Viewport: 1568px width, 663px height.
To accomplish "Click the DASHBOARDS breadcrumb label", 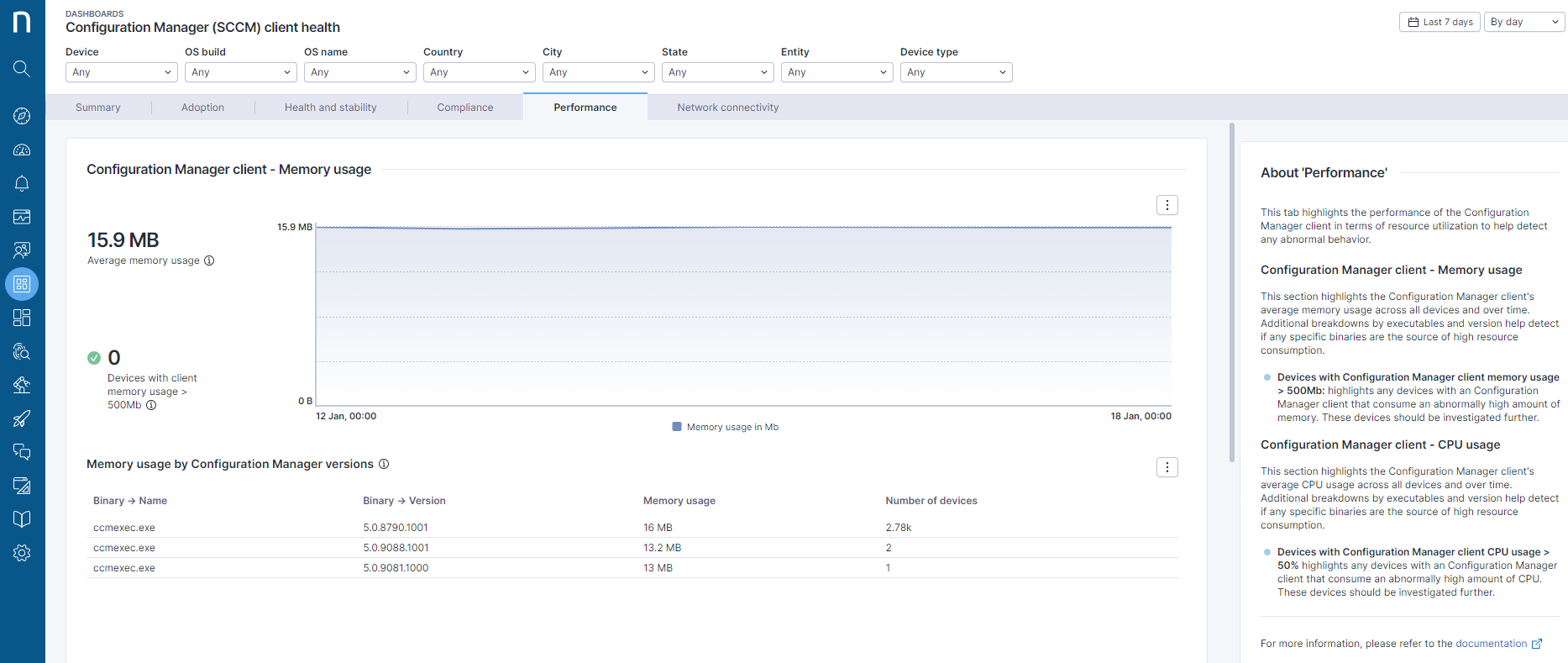I will [95, 13].
